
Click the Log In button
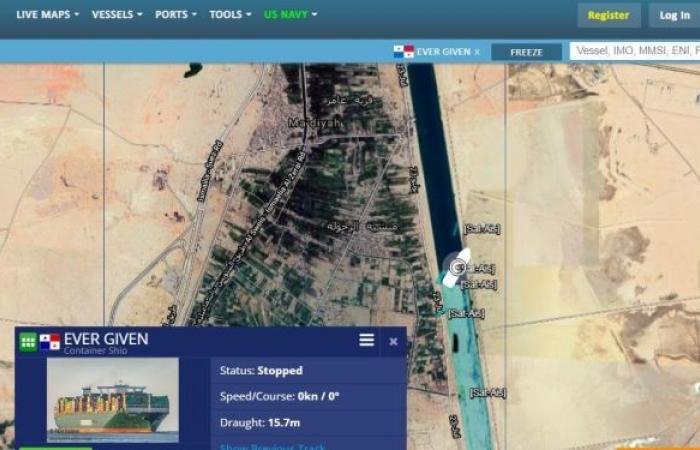point(674,16)
